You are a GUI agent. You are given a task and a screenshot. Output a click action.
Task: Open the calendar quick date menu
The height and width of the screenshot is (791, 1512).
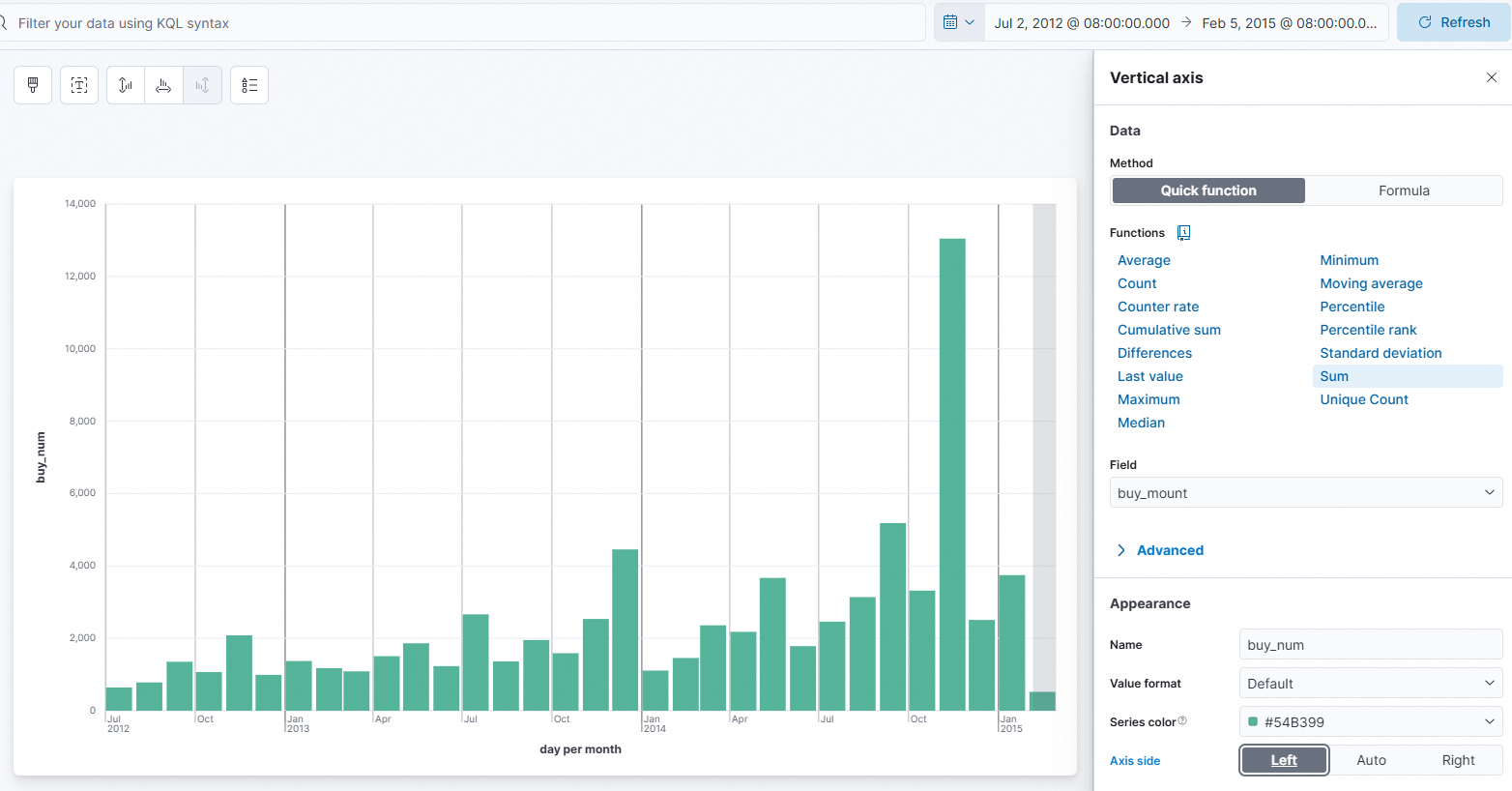tap(958, 22)
